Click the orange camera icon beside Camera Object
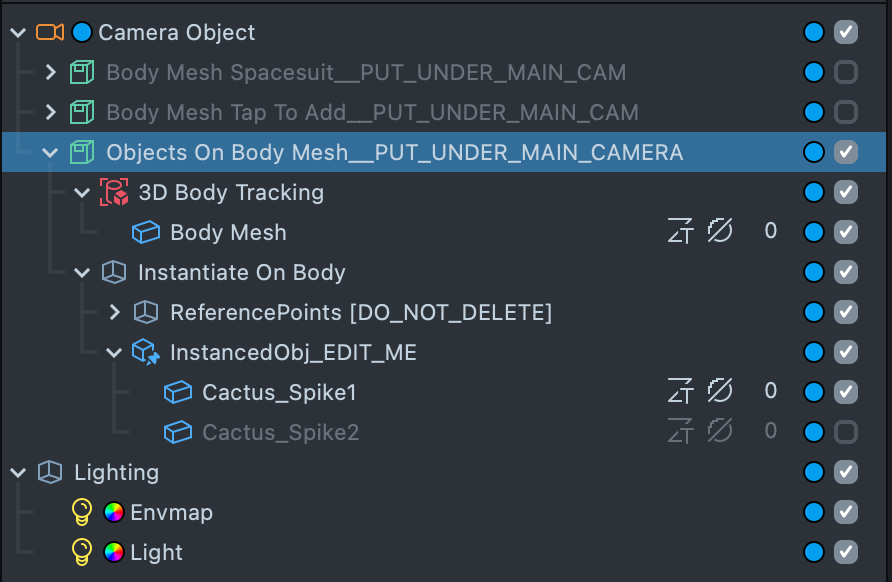Image resolution: width=892 pixels, height=582 pixels. (x=49, y=32)
